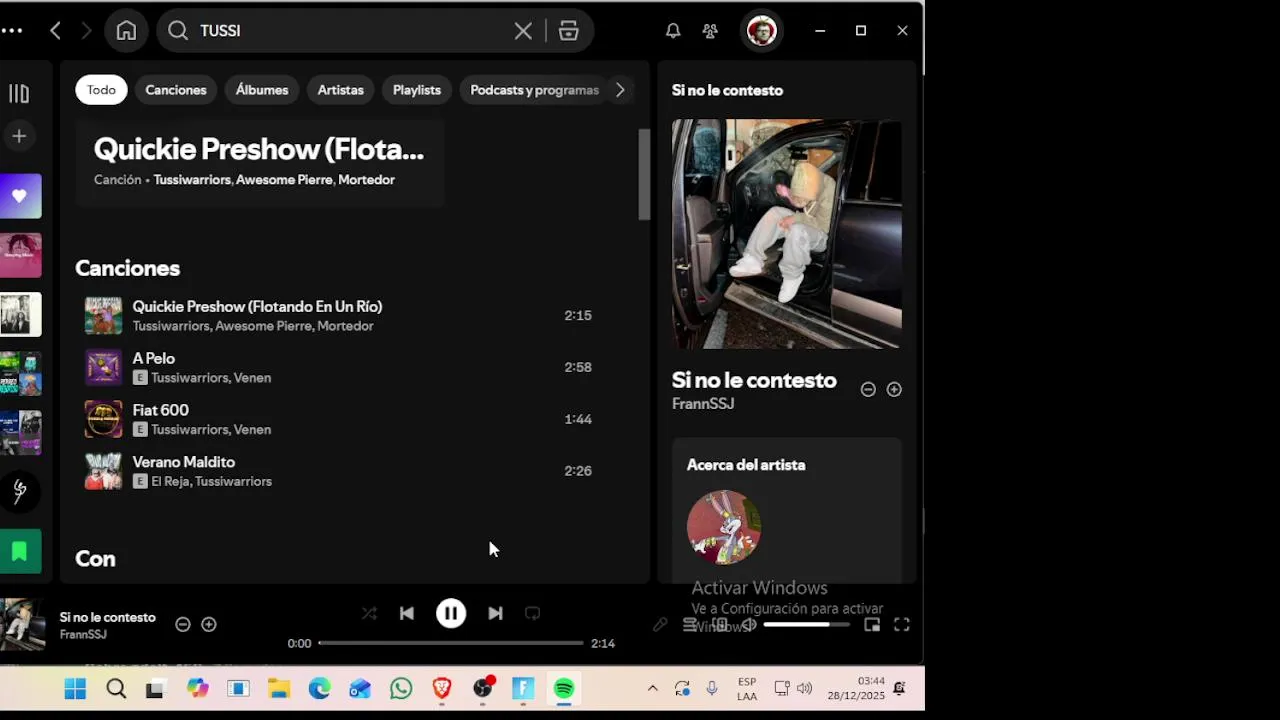Mute with the speaker icon
The height and width of the screenshot is (720, 1280).
(x=748, y=625)
